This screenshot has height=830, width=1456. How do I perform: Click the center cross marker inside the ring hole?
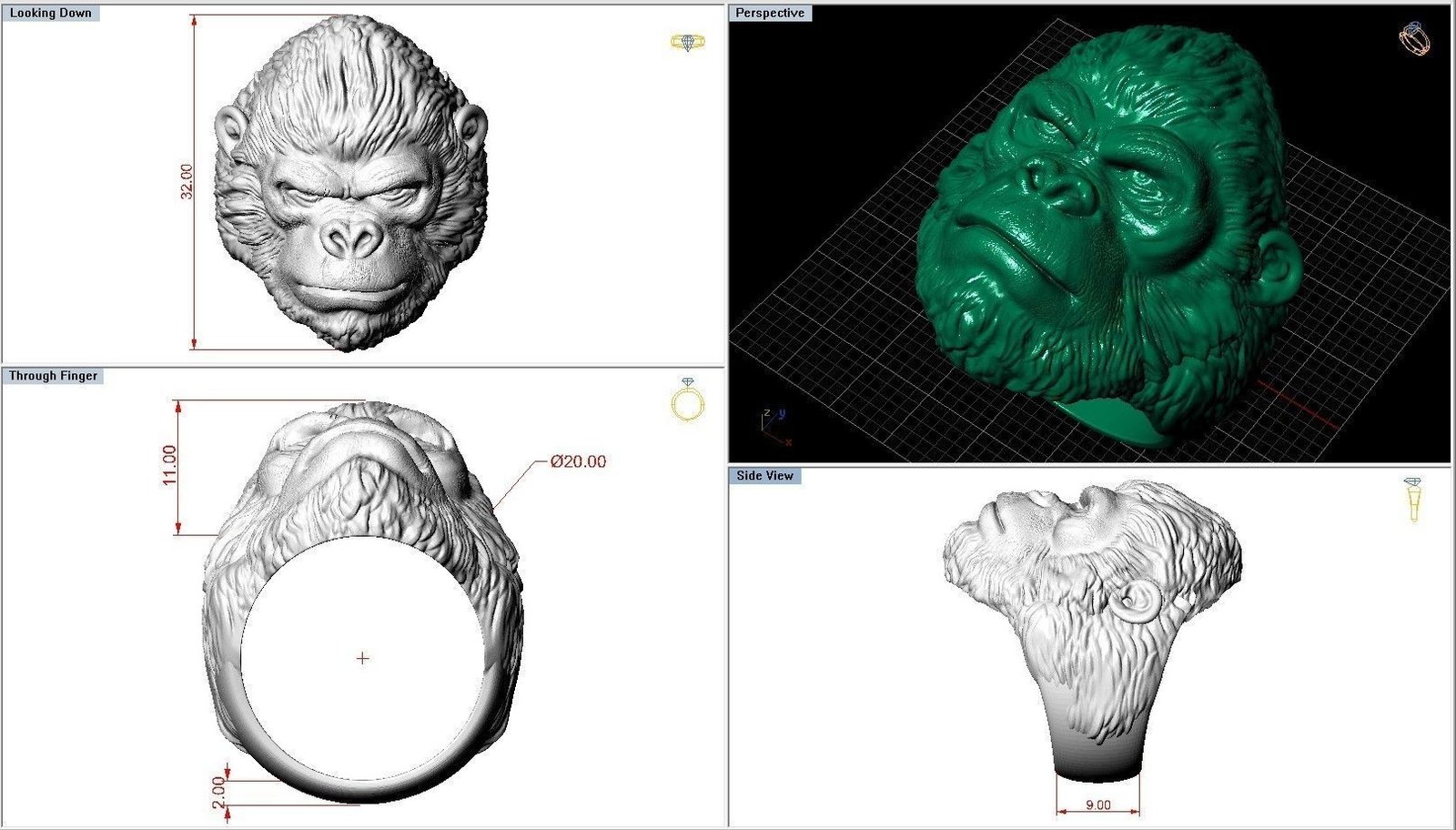[x=363, y=658]
